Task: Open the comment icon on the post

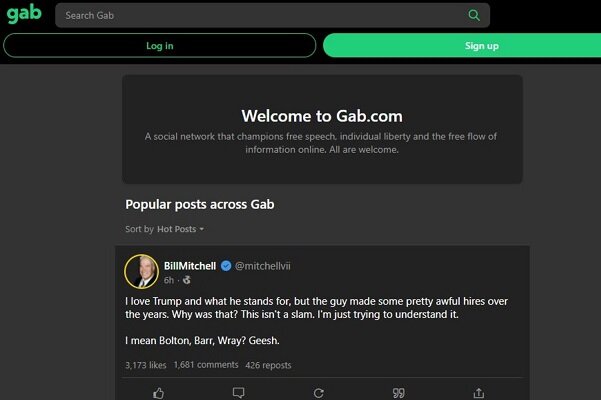Action: (238, 392)
